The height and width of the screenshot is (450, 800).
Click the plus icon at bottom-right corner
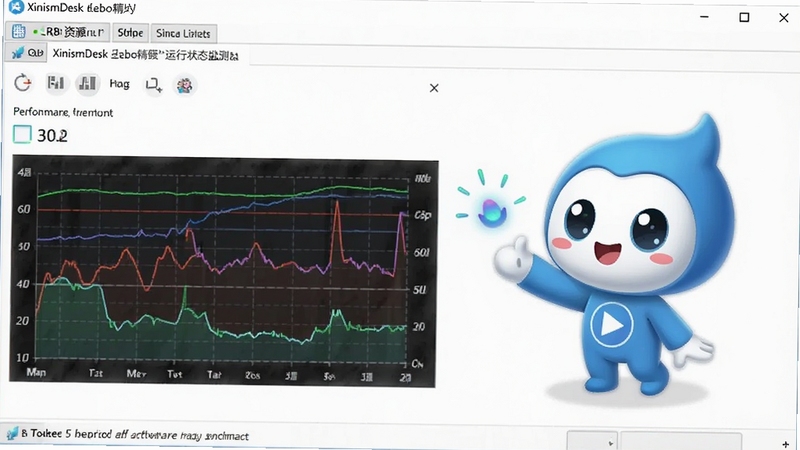(786, 445)
